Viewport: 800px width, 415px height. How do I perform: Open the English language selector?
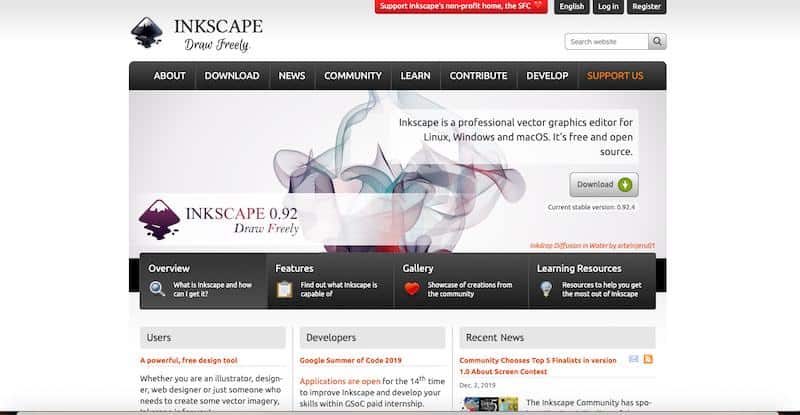pyautogui.click(x=571, y=7)
